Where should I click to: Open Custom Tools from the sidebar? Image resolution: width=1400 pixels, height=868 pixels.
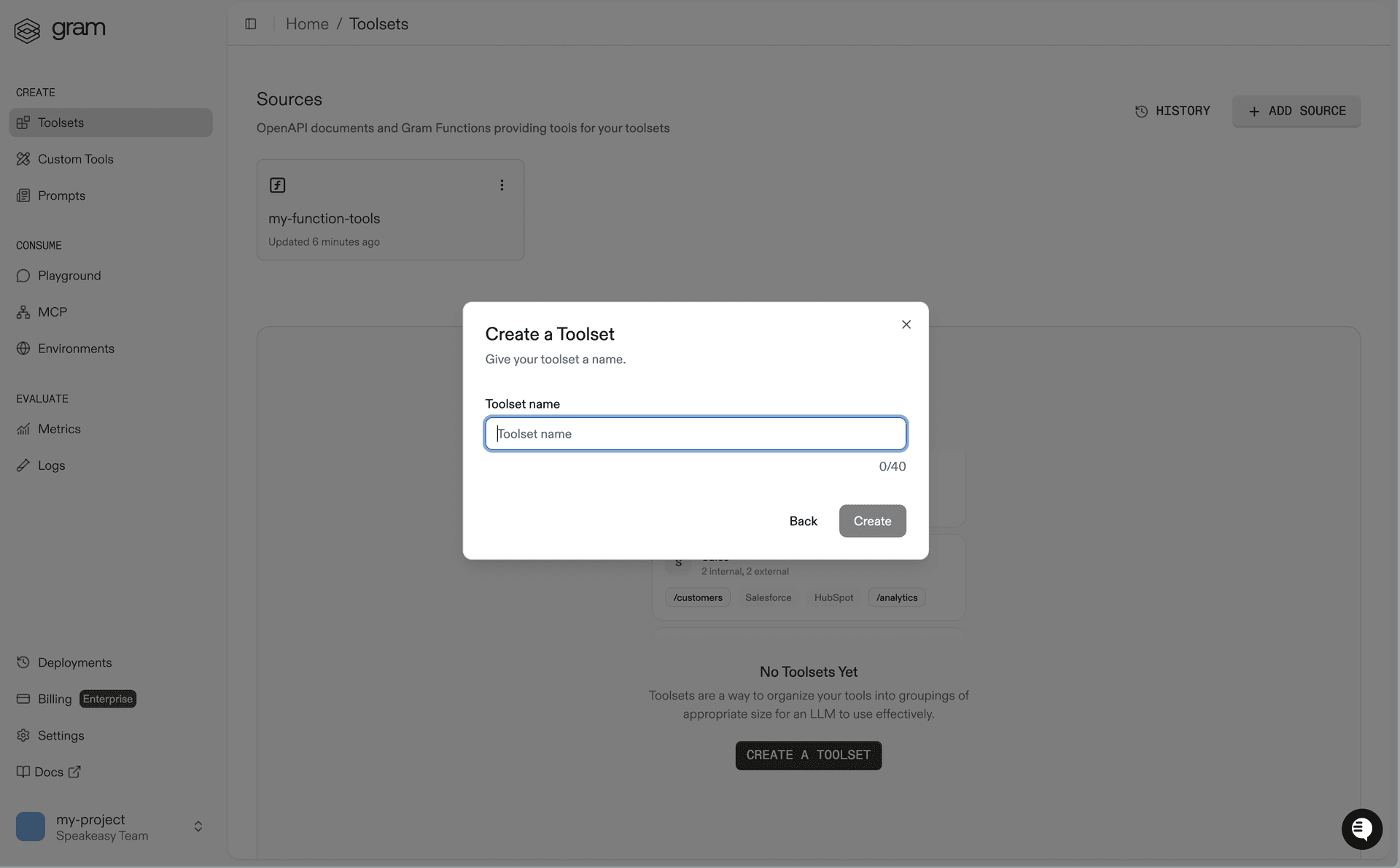76,158
